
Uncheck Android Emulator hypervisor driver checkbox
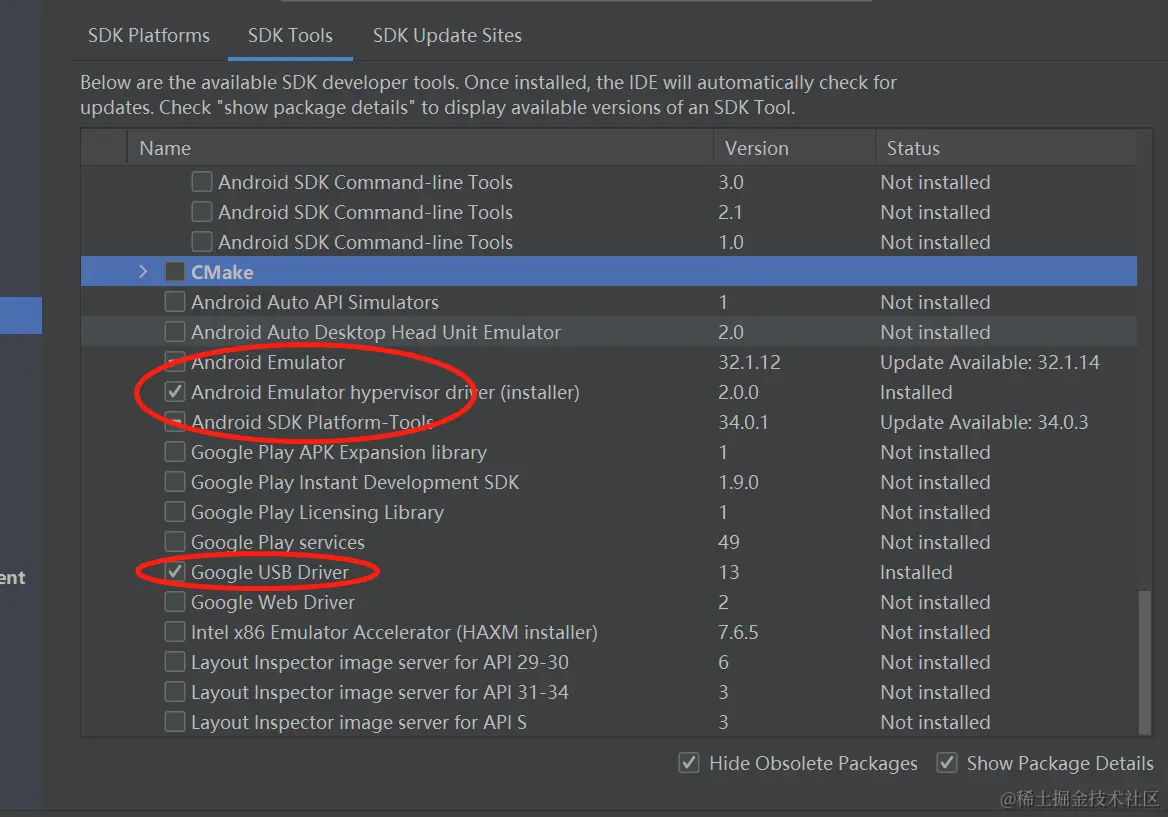coord(175,392)
